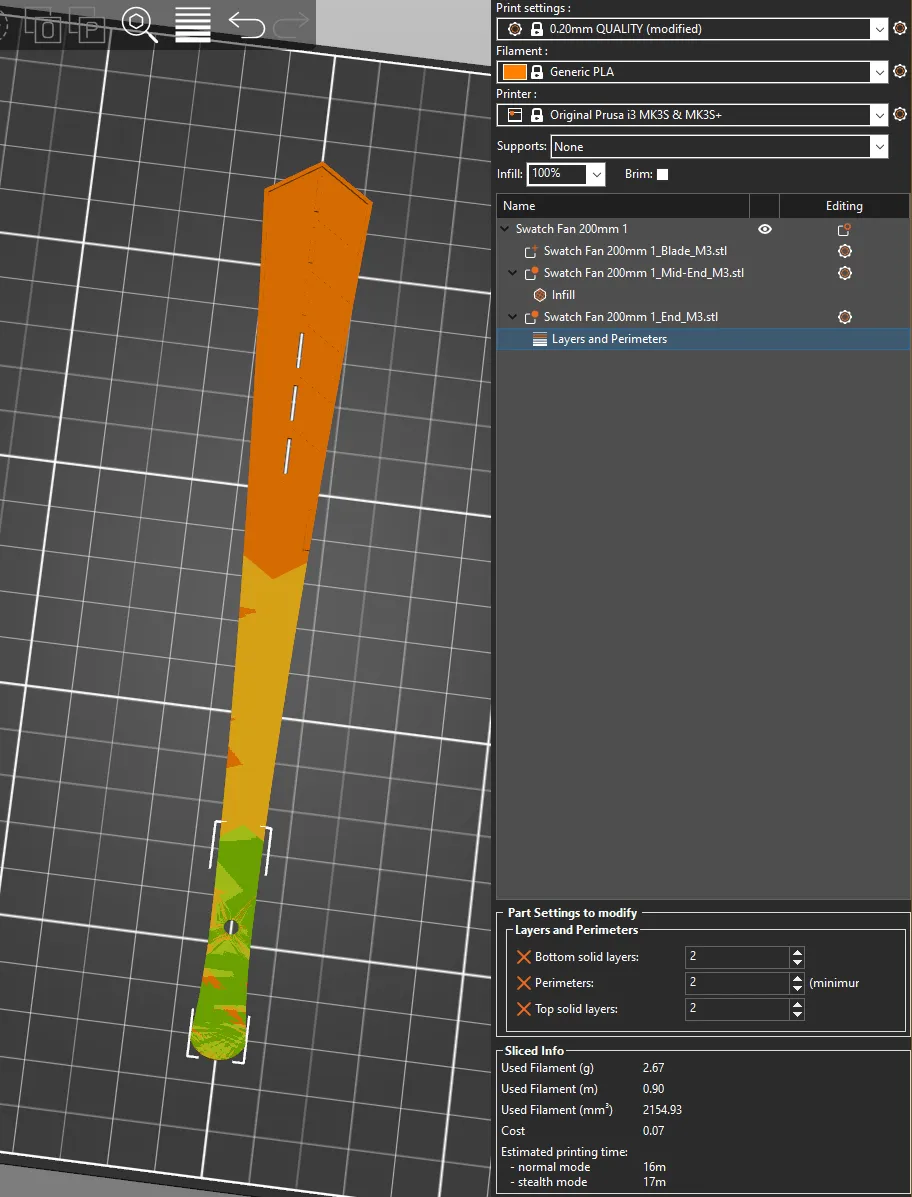Select the Infill item under Mid-End_M3.stl
The width and height of the screenshot is (912, 1197).
563,295
